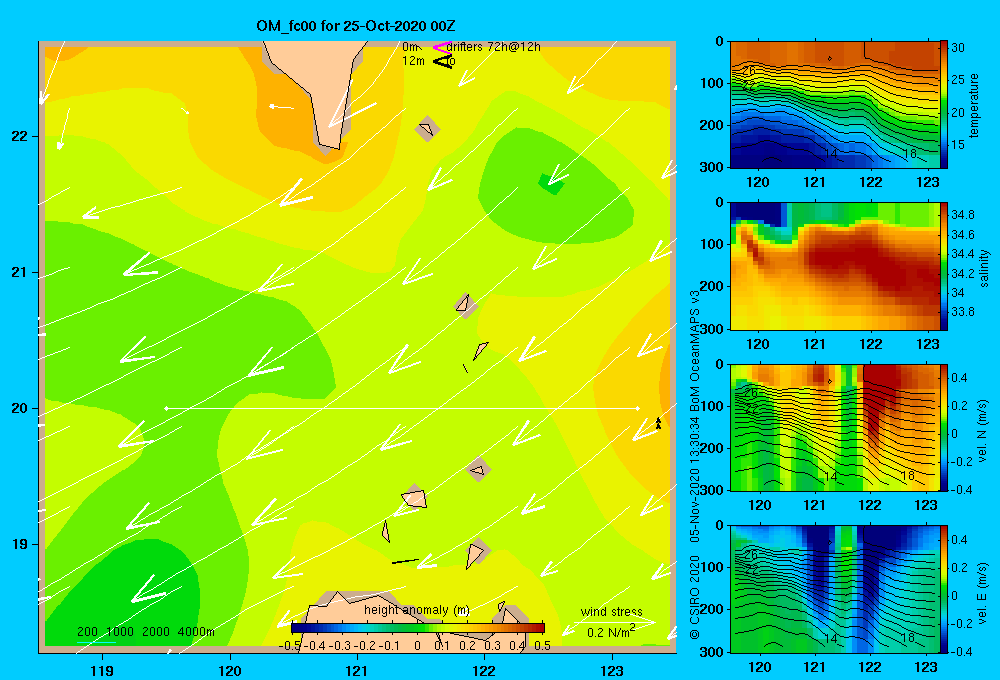Click the 'vel. E (m/s)' axis label
The image size is (1000, 680).
coord(983,592)
